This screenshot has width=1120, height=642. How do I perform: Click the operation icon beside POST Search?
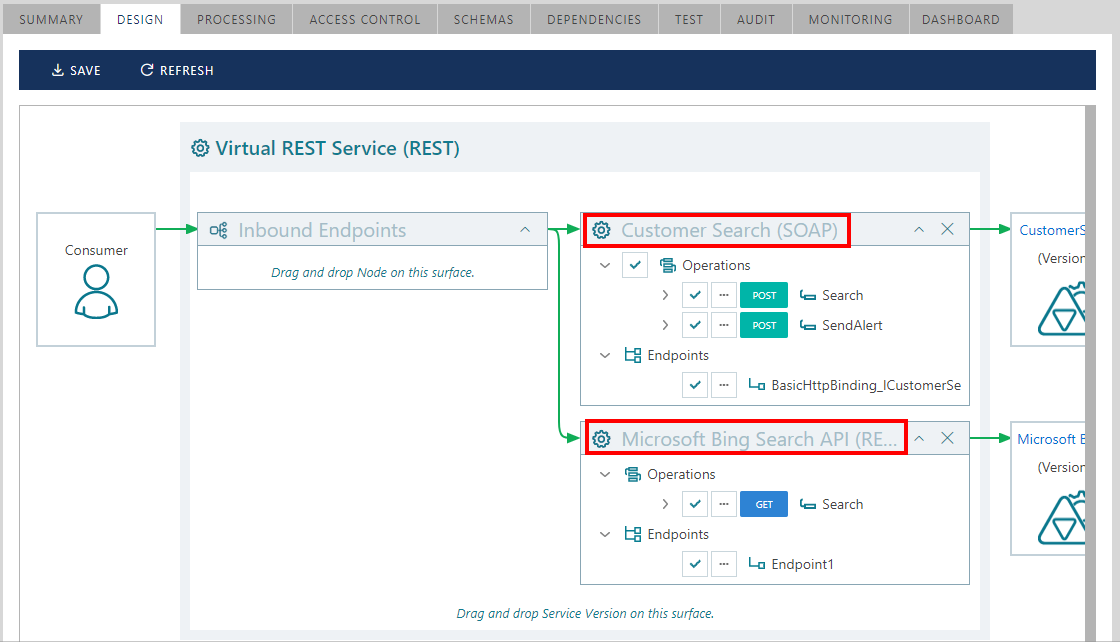[x=808, y=296]
